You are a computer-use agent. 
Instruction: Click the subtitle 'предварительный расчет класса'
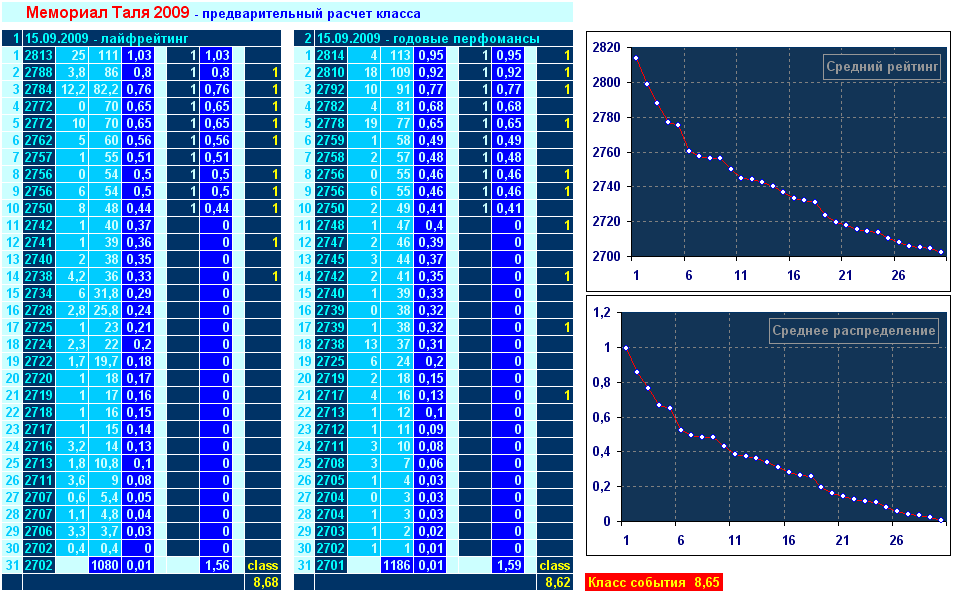pos(313,14)
